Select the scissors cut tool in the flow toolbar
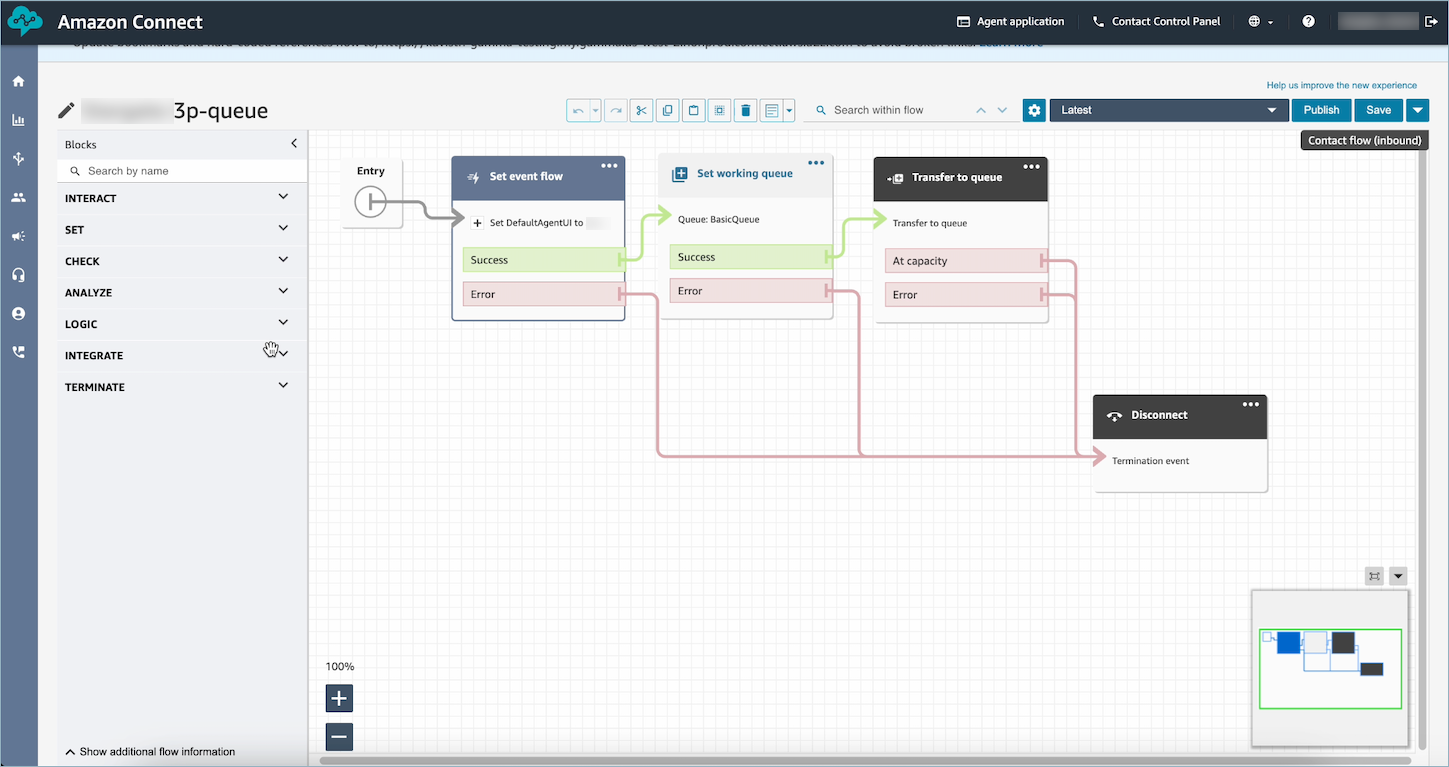The image size is (1449, 767). pos(641,110)
